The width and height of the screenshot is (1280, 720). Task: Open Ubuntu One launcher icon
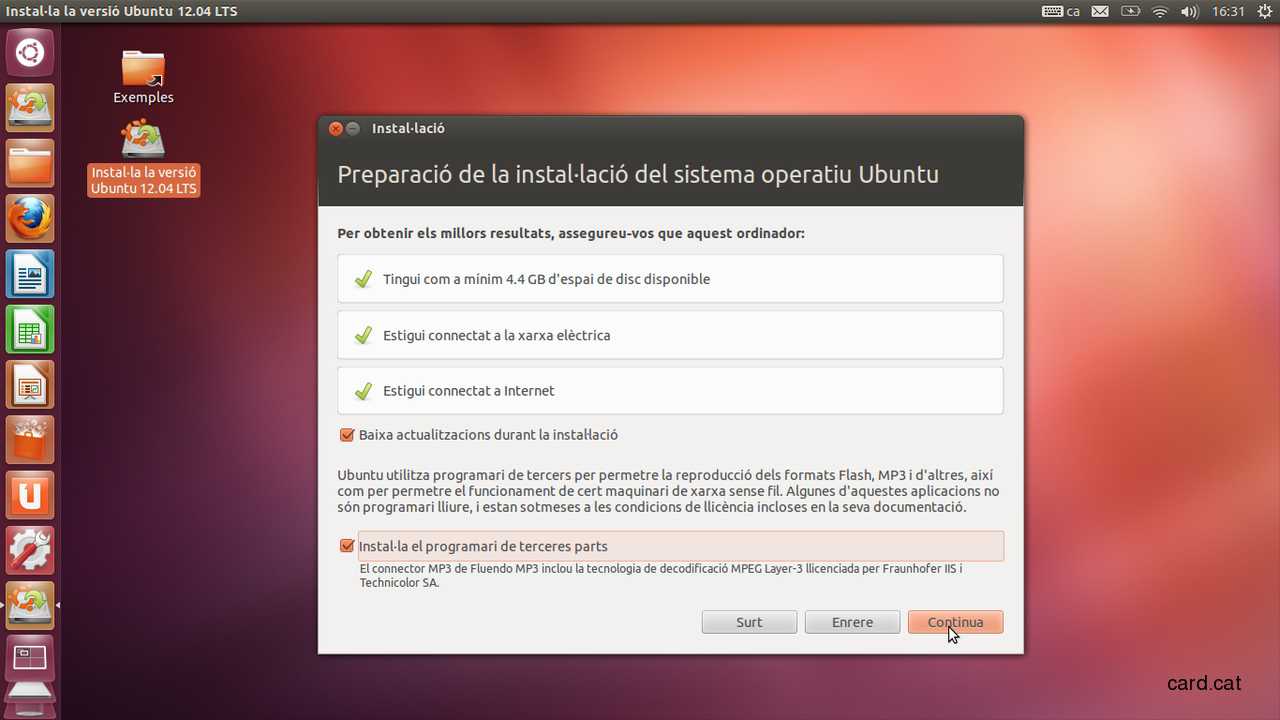pyautogui.click(x=30, y=495)
